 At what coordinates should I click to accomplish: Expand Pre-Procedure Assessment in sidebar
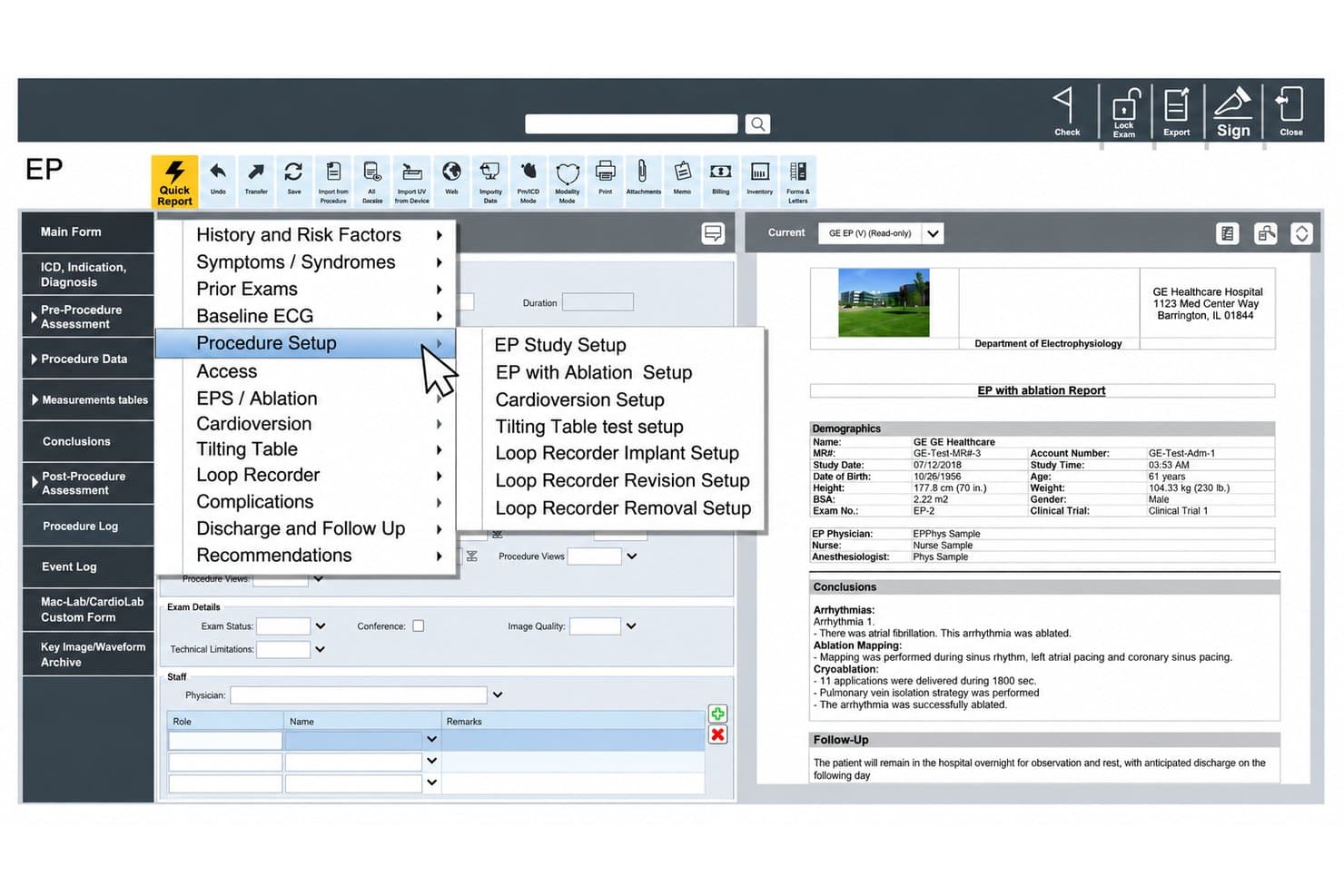(x=87, y=317)
